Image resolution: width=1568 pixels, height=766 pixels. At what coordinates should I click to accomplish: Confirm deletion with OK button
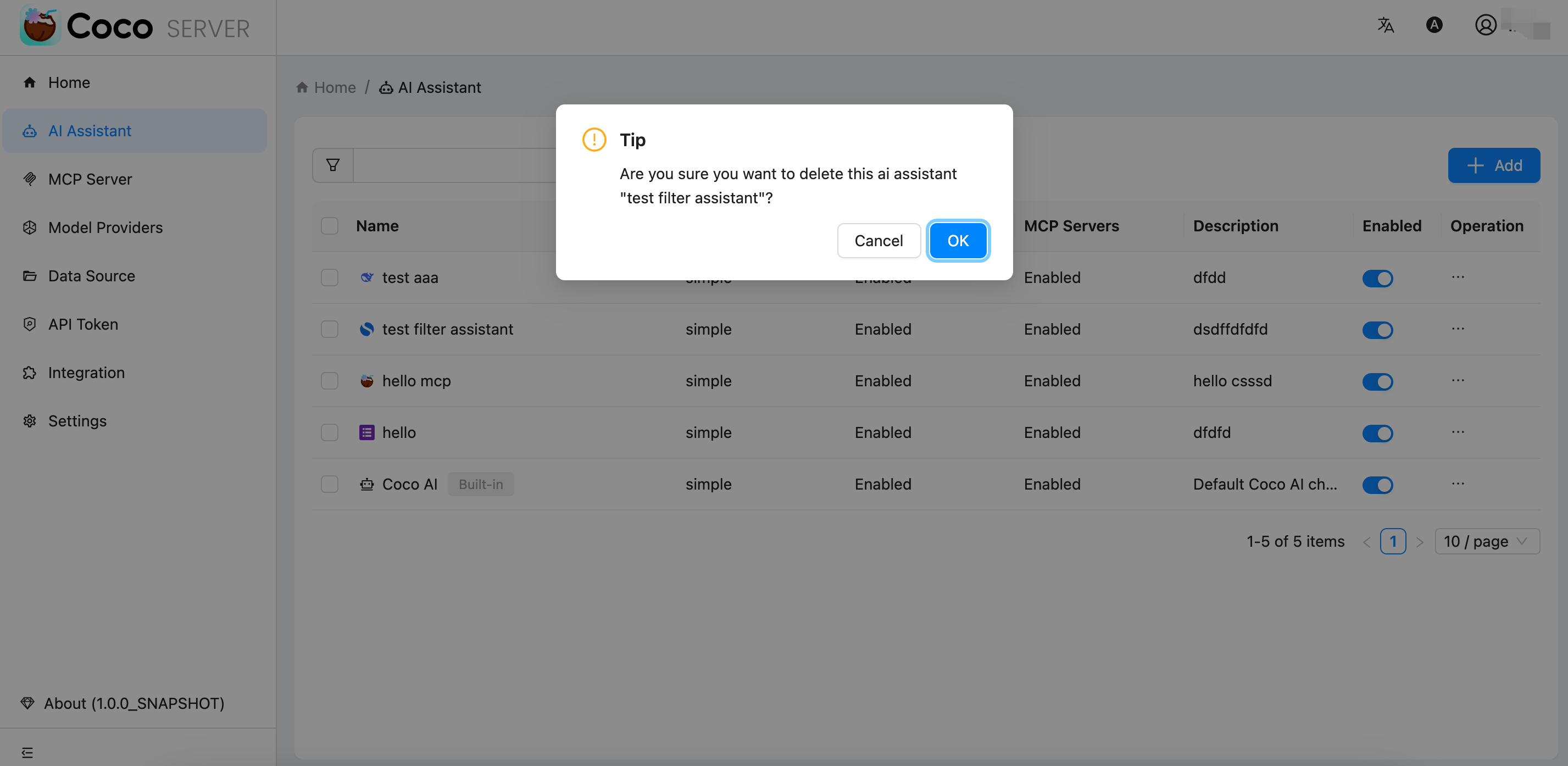pos(958,241)
